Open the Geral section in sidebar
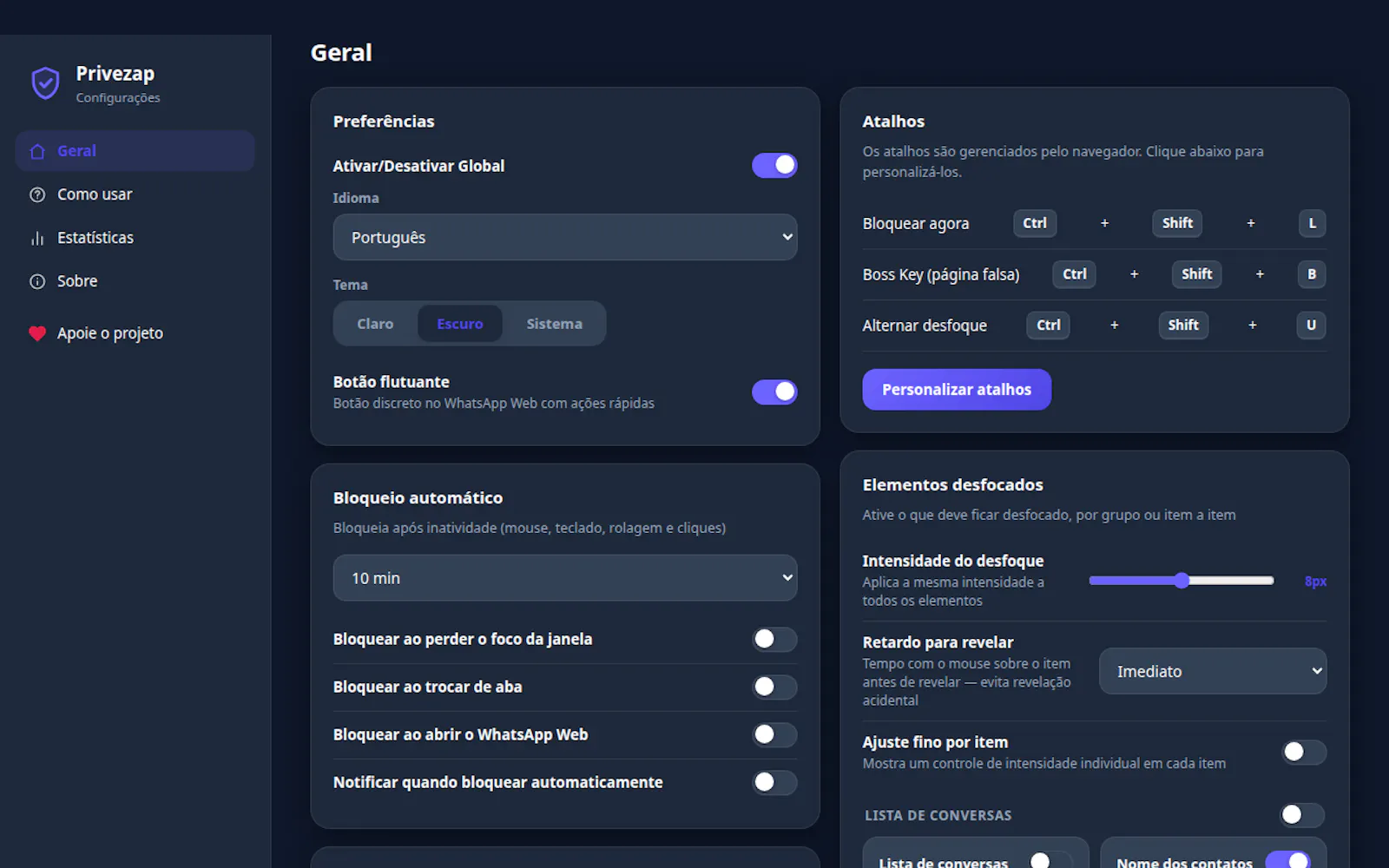This screenshot has height=868, width=1389. (135, 151)
